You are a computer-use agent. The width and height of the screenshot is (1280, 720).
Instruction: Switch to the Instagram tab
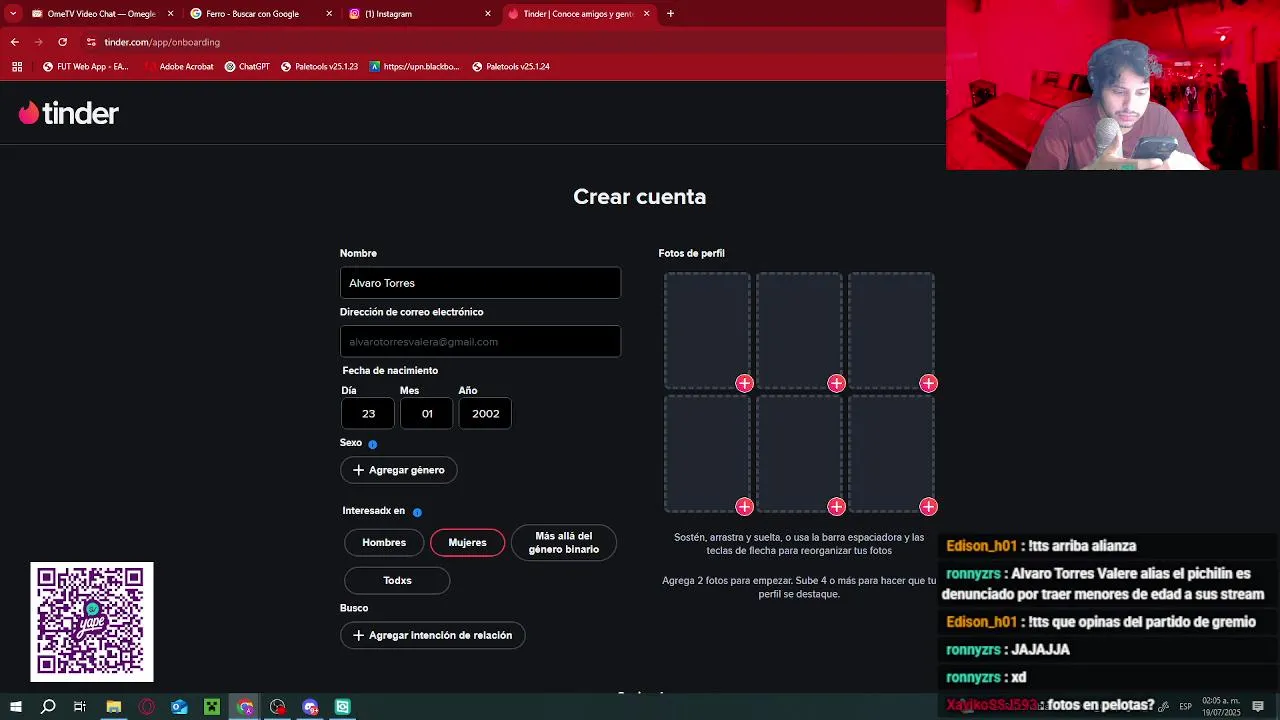[419, 14]
